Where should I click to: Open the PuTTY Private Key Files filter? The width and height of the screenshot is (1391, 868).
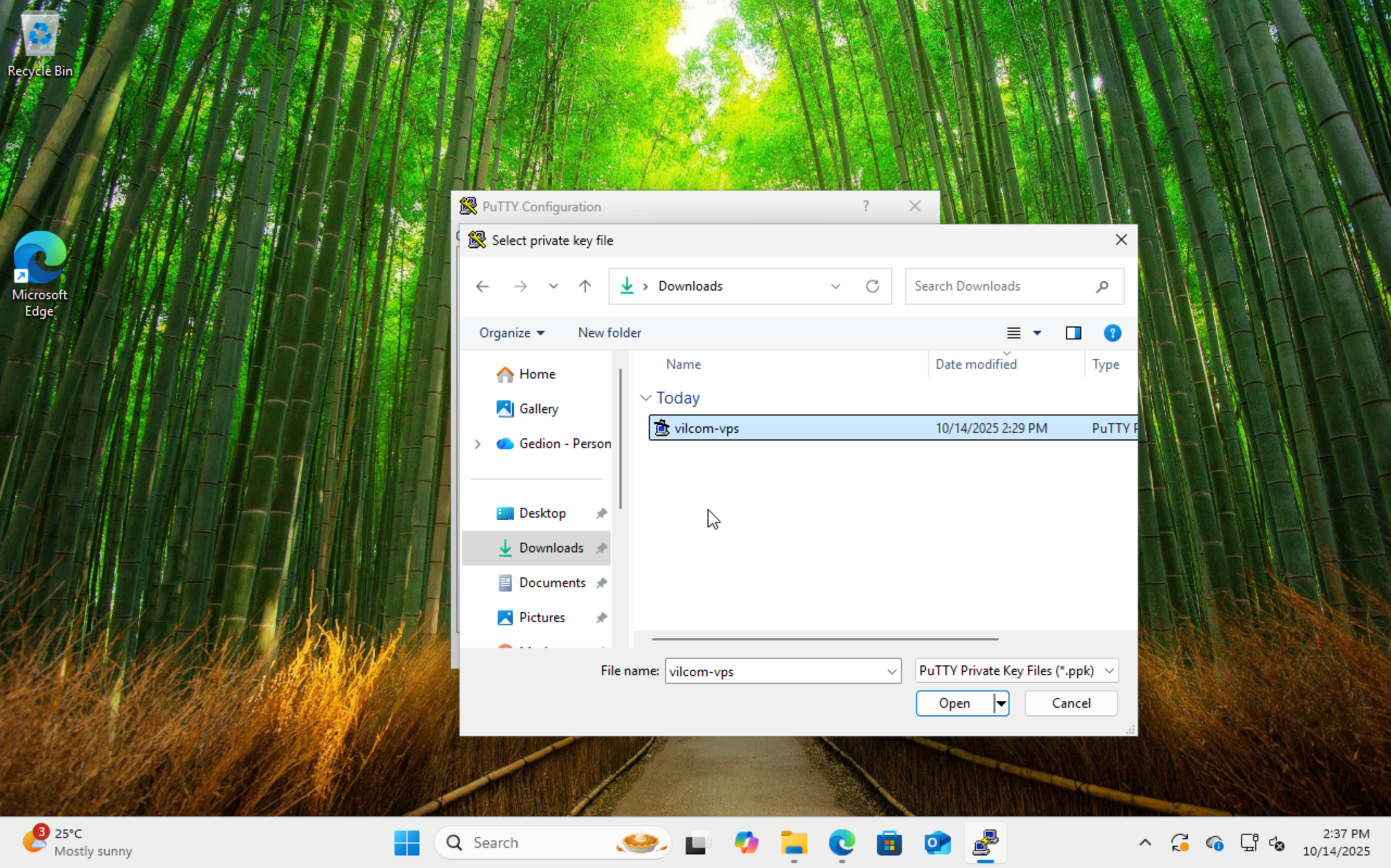pyautogui.click(x=1016, y=670)
